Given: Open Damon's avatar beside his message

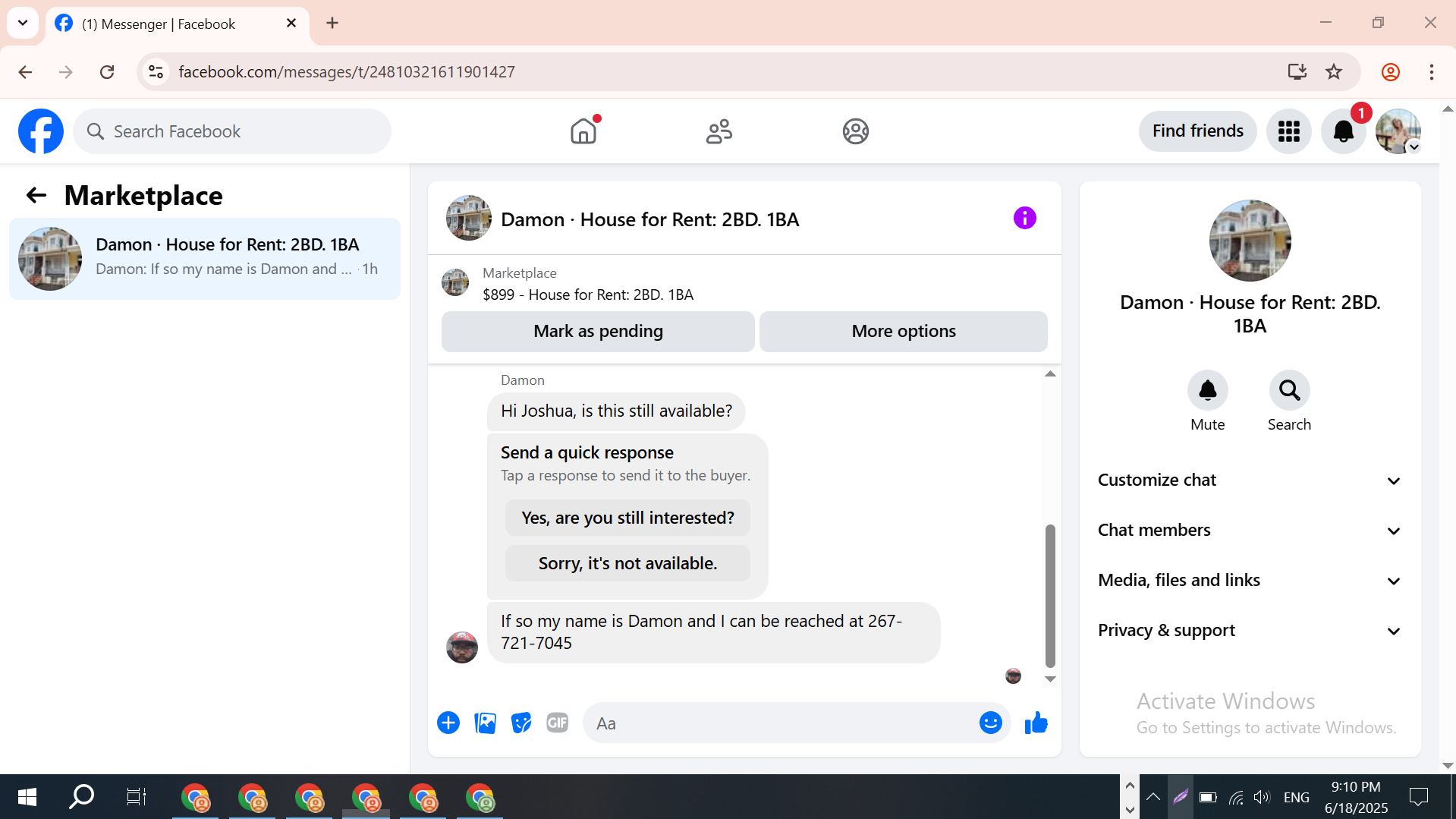Looking at the screenshot, I should pos(462,647).
